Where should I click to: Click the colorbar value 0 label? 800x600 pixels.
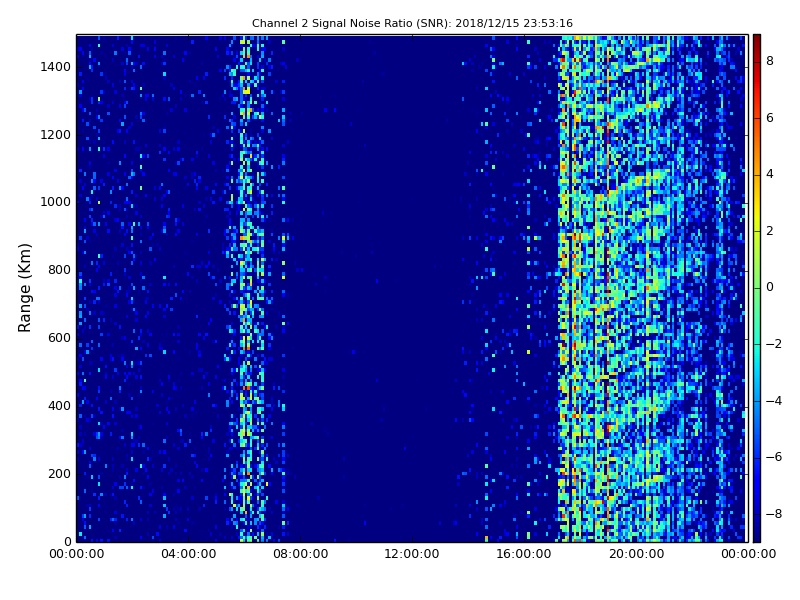770,287
